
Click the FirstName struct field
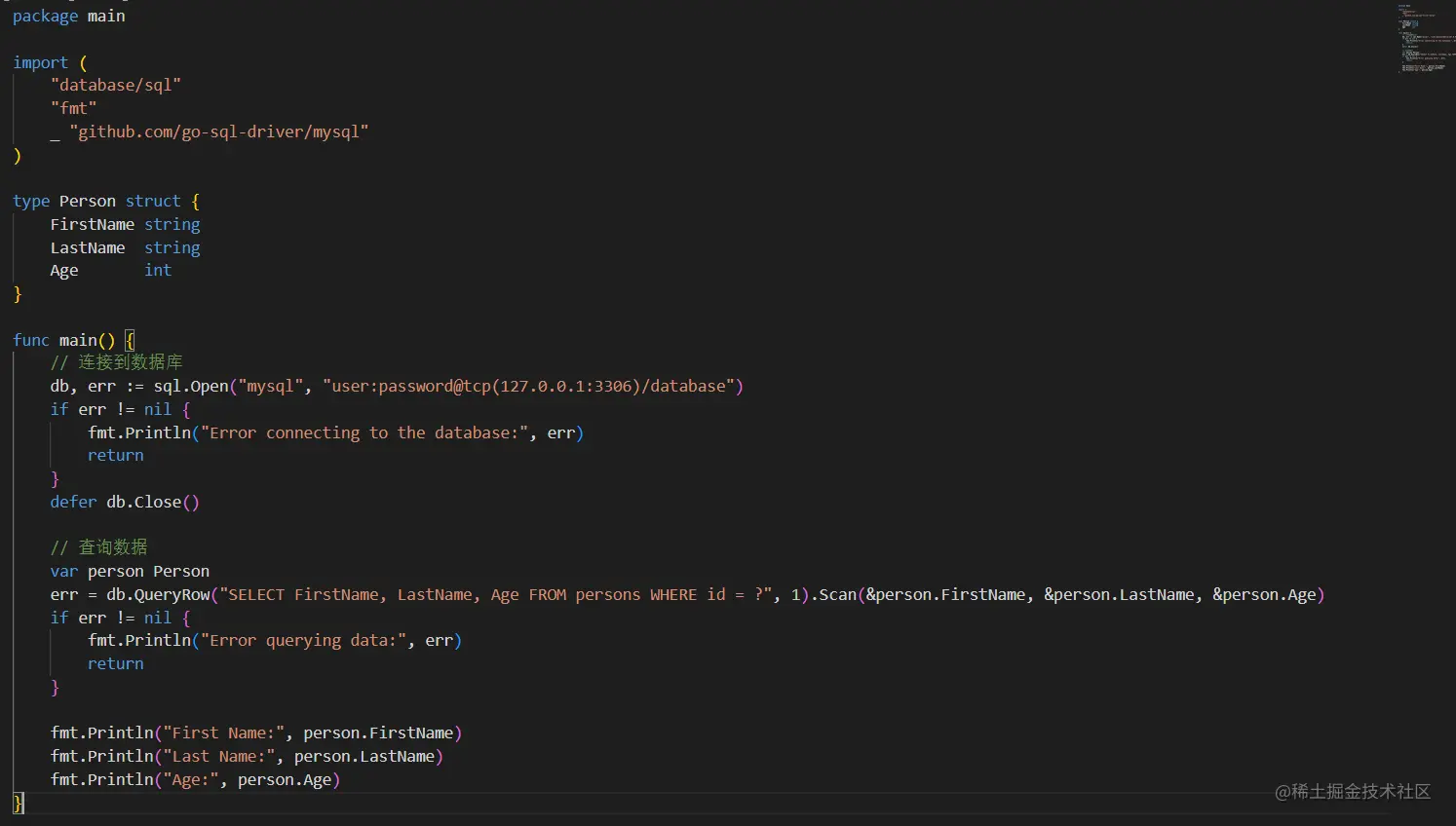[93, 225]
